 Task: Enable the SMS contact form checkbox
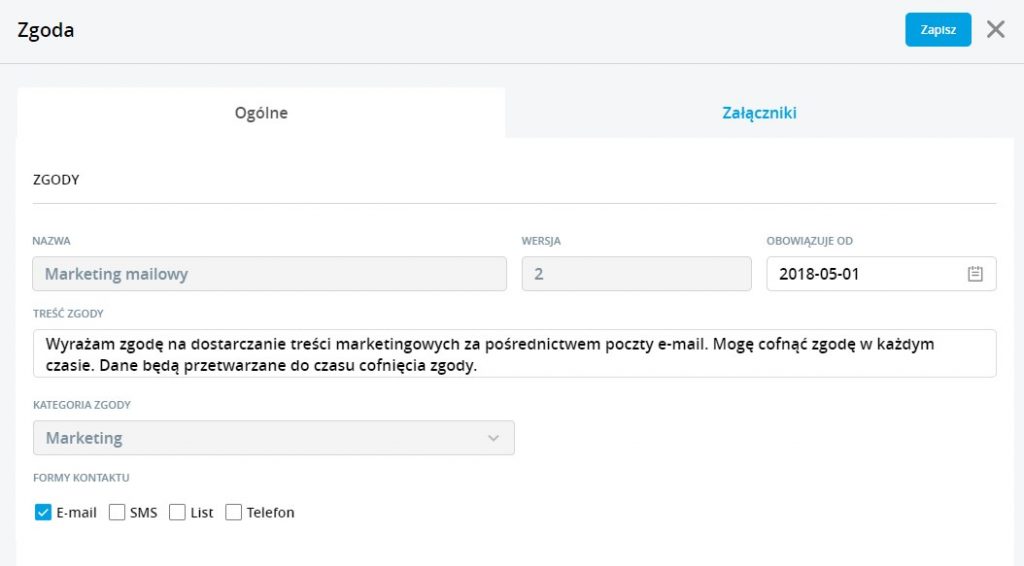tap(117, 512)
